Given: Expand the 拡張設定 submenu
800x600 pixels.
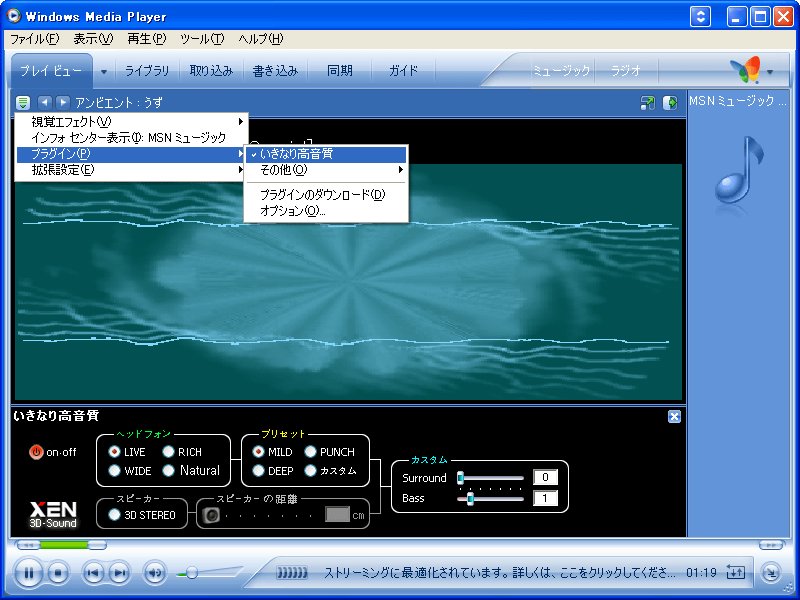Looking at the screenshot, I should (132, 170).
